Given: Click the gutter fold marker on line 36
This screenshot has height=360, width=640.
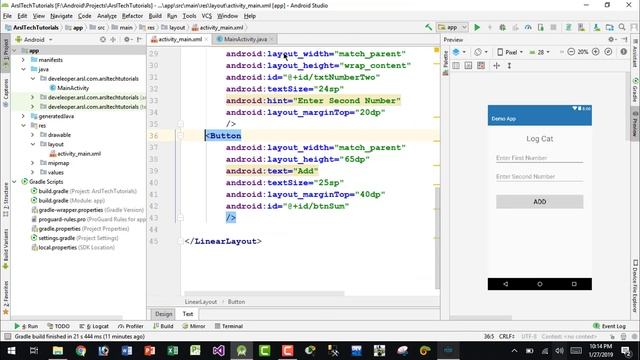Looking at the screenshot, I should 180,135.
